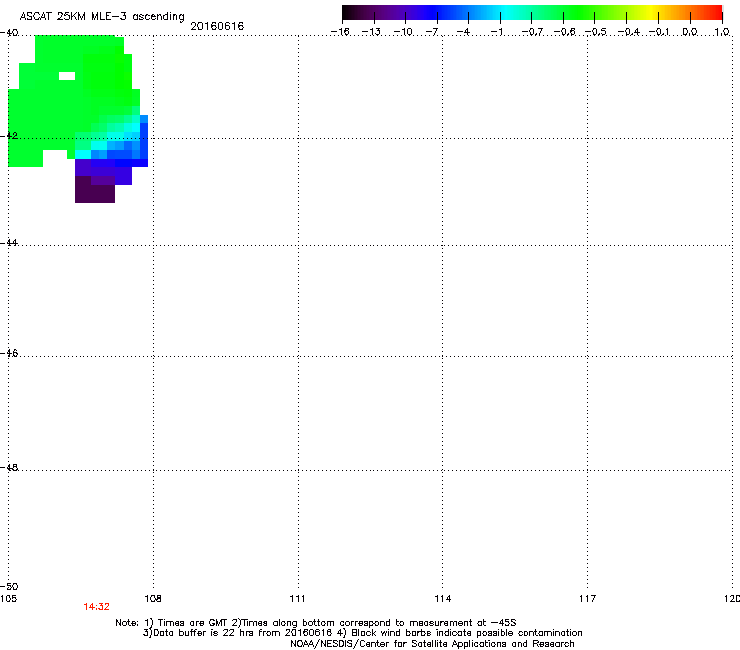Click the -16 colorbar label
Screen dimensions: 740x650
click(340, 32)
